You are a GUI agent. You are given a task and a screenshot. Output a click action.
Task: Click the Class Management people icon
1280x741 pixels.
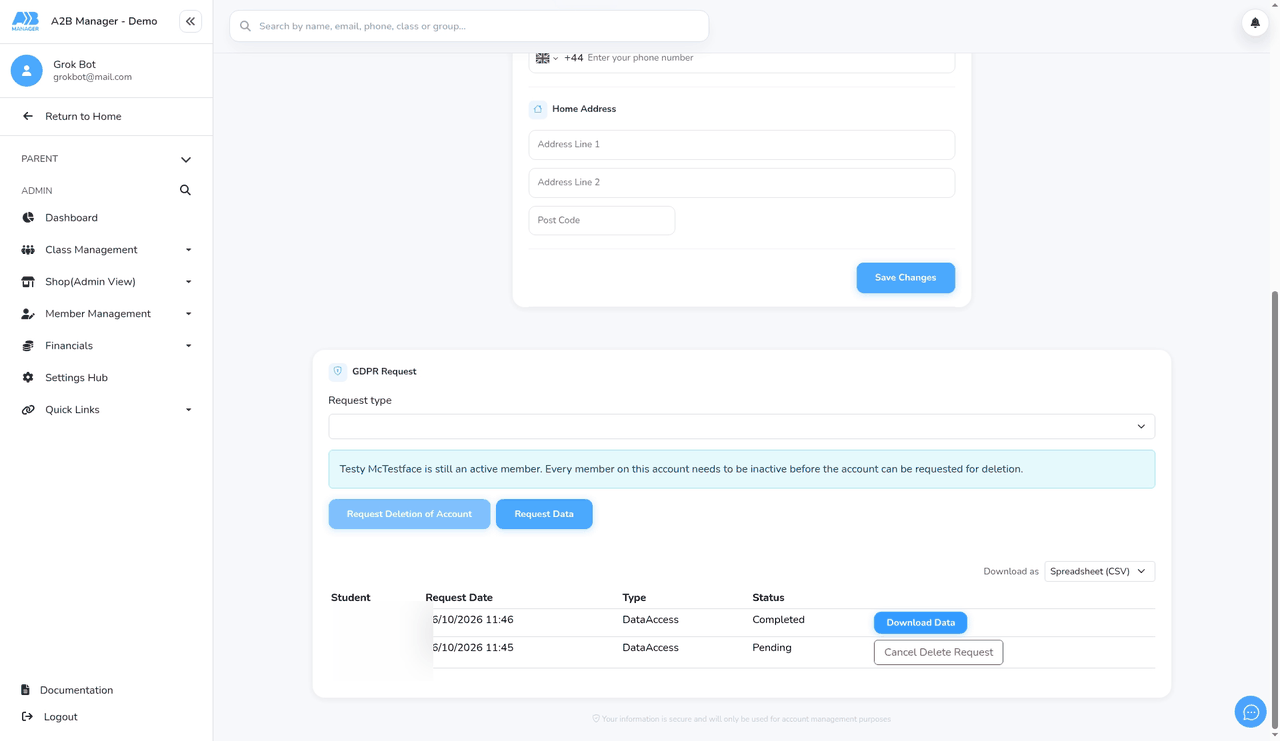pyautogui.click(x=28, y=250)
